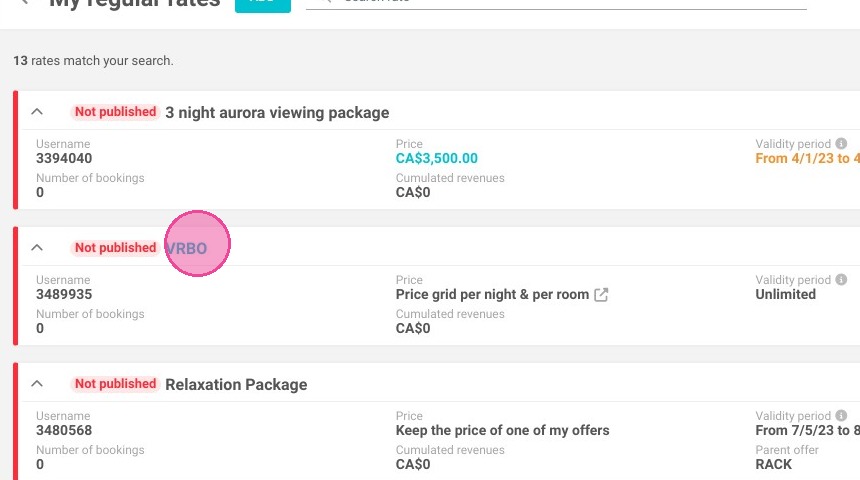Select the From 4/1/23 validity period text

click(x=807, y=159)
